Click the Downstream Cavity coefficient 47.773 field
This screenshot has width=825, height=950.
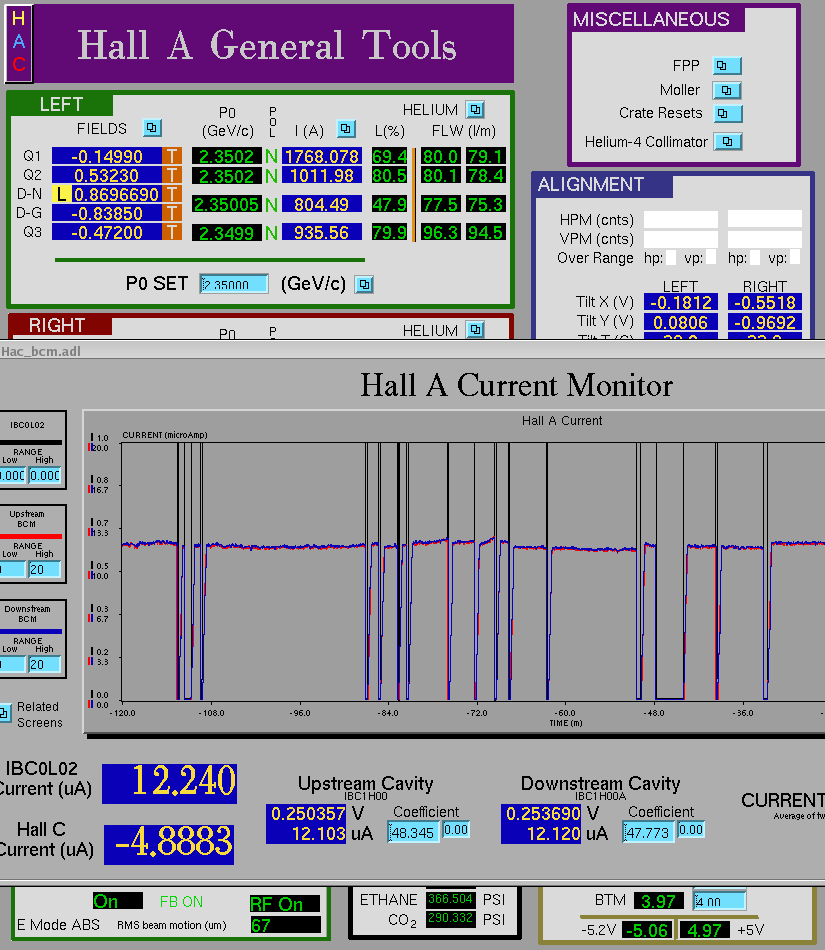(x=648, y=832)
